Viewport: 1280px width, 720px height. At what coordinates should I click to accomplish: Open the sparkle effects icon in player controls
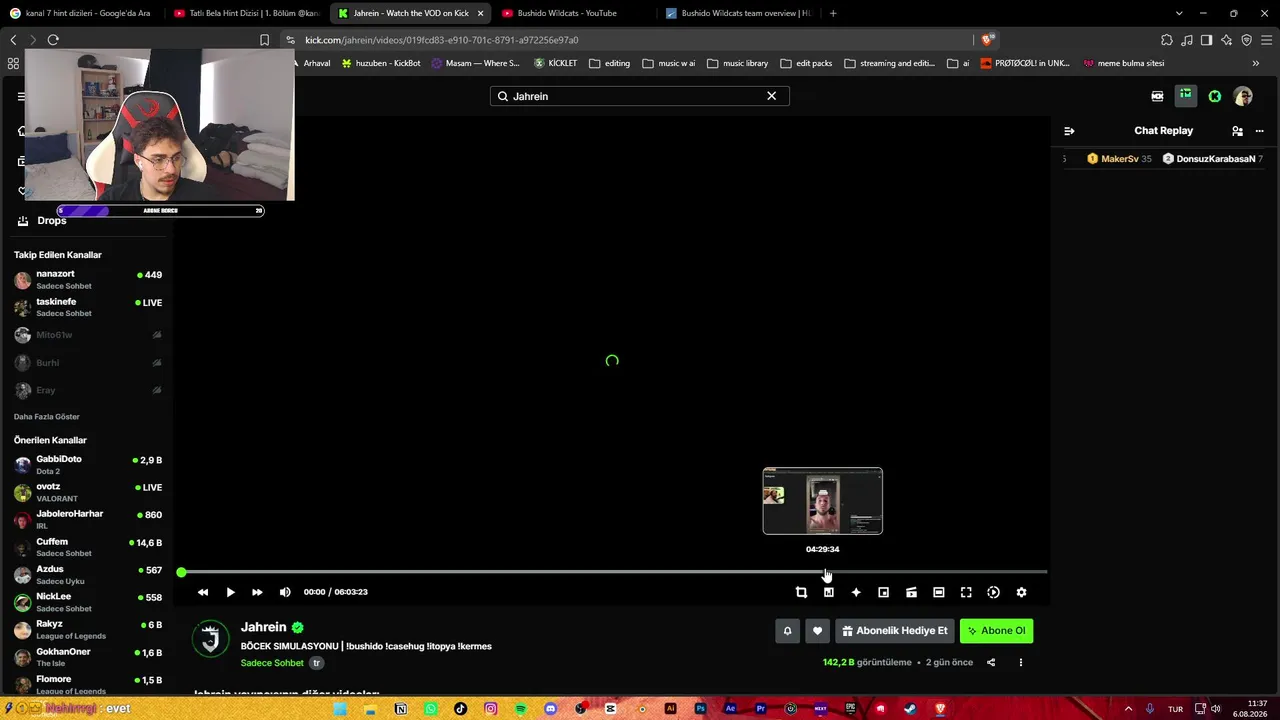tap(856, 592)
